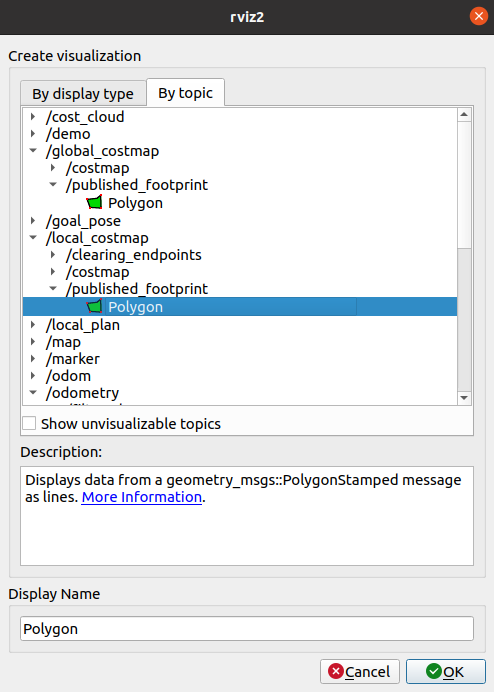
Task: Collapse /published_footprint under /global_costmap
Action: pyautogui.click(x=53, y=185)
